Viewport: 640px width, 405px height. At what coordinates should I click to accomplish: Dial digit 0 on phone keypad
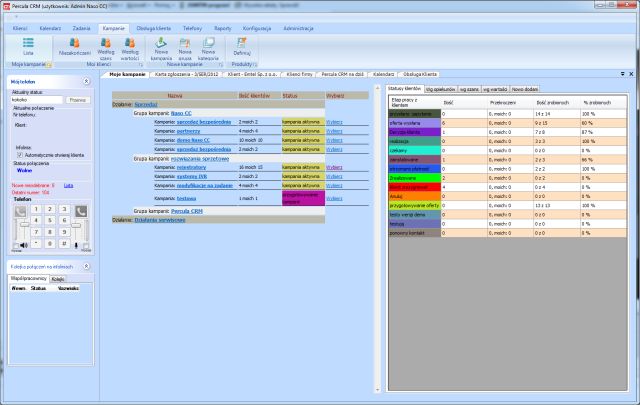(x=50, y=244)
